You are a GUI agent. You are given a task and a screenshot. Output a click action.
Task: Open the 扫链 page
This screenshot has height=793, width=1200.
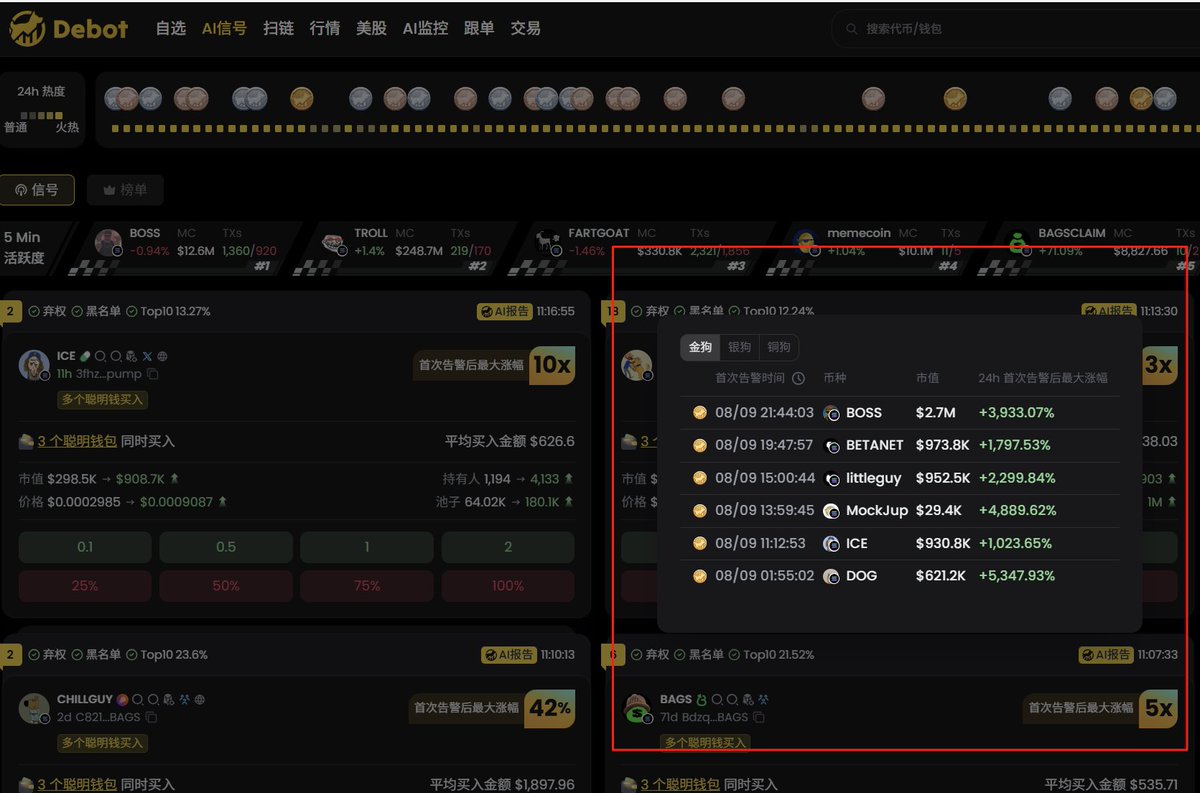point(278,29)
